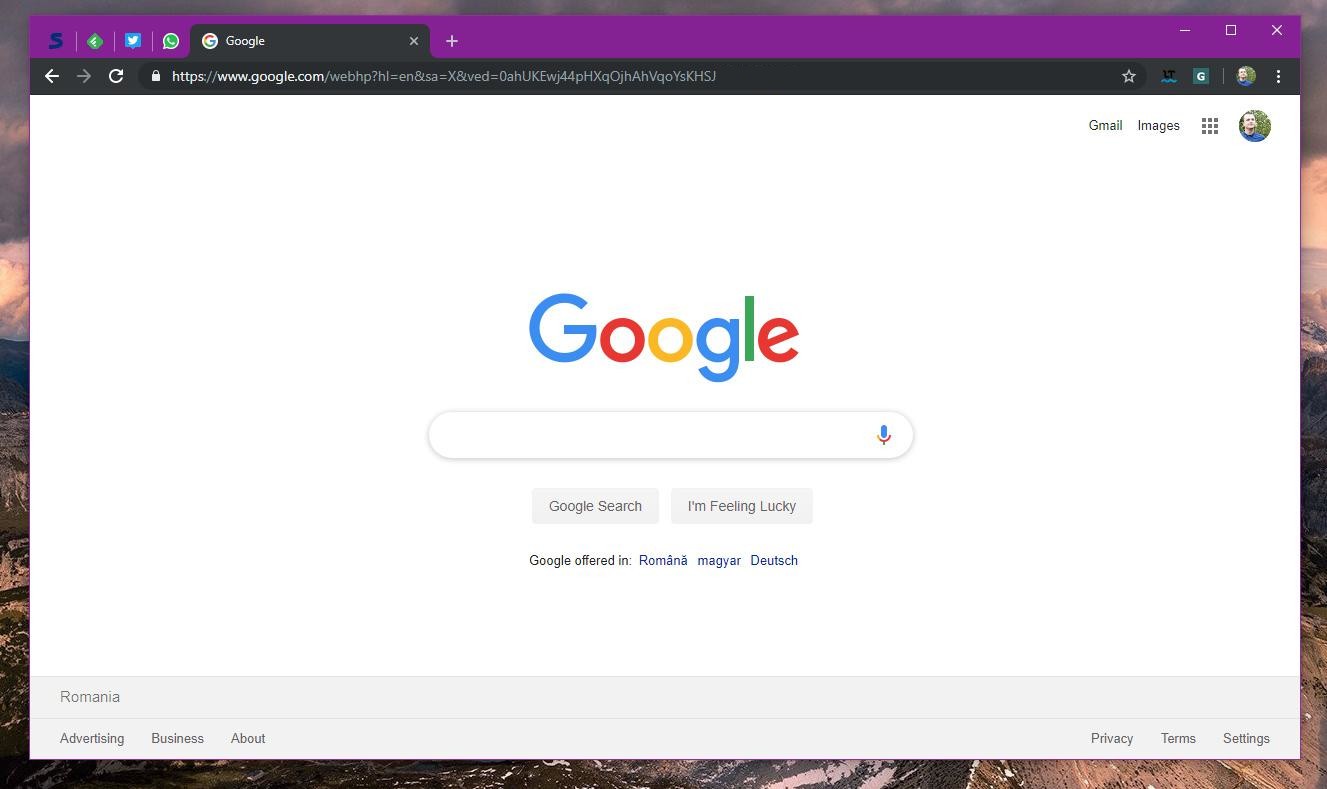Open the Google apps grid
Viewport: 1327px width, 789px height.
pos(1210,126)
